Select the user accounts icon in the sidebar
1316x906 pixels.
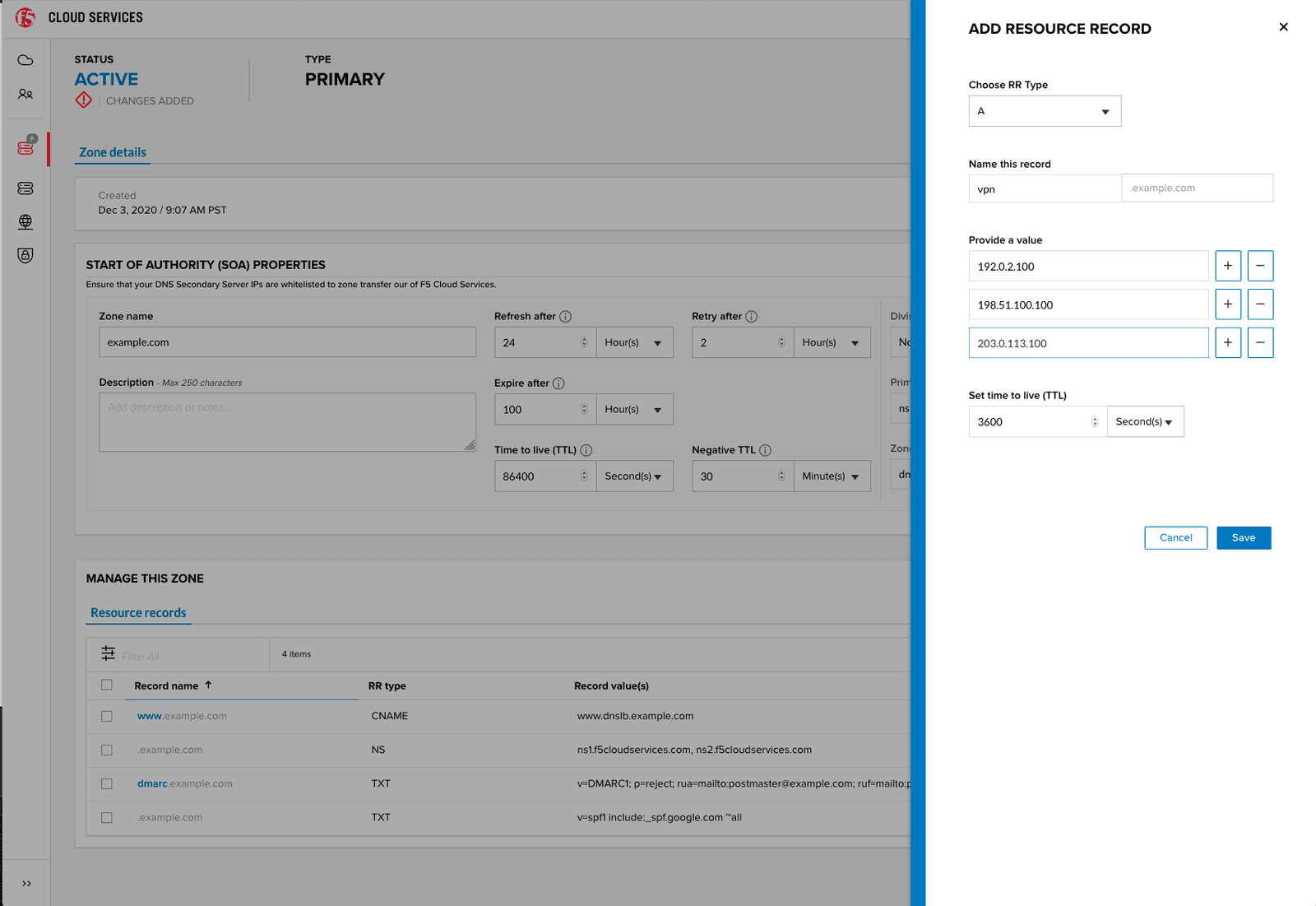[x=25, y=94]
